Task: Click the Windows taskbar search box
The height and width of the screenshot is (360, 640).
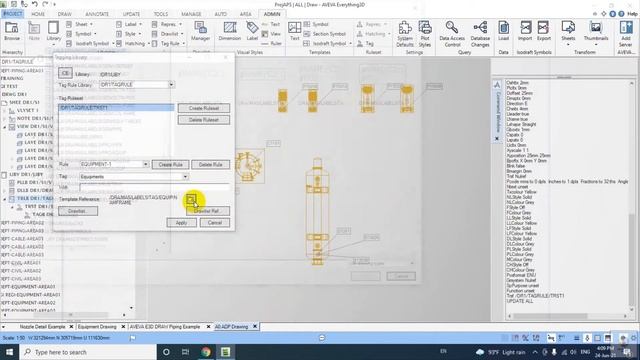Action: 88,352
